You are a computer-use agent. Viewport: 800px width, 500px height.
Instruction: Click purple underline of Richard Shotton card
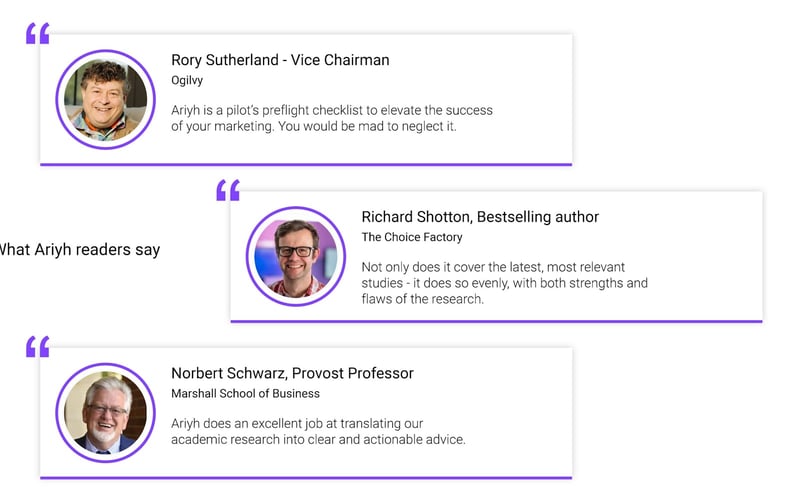click(496, 321)
